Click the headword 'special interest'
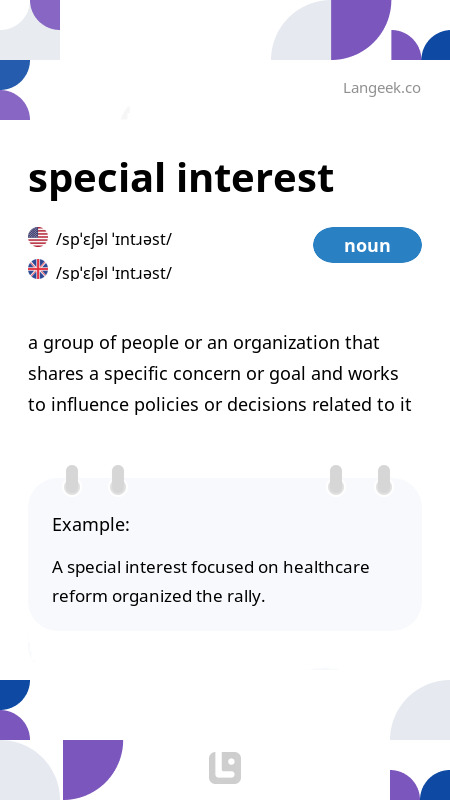Image resolution: width=450 pixels, height=800 pixels. 181,179
